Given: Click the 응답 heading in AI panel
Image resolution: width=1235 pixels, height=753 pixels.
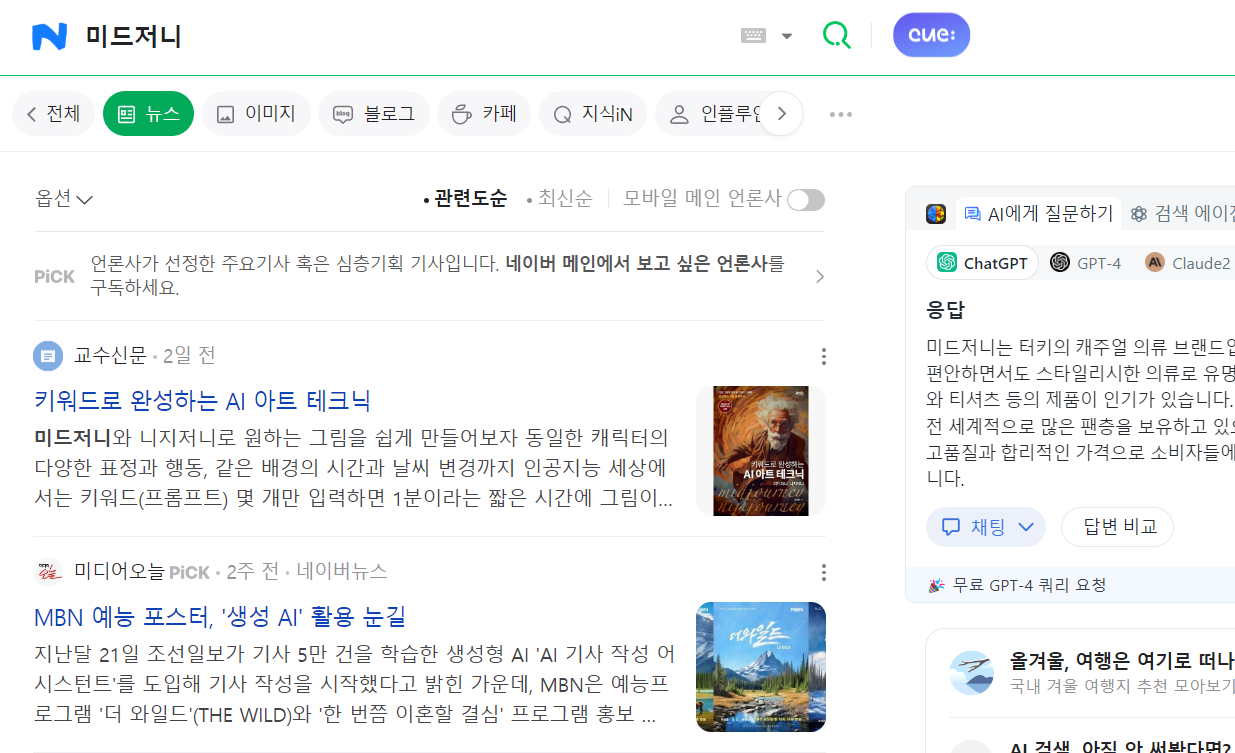Looking at the screenshot, I should click(945, 309).
